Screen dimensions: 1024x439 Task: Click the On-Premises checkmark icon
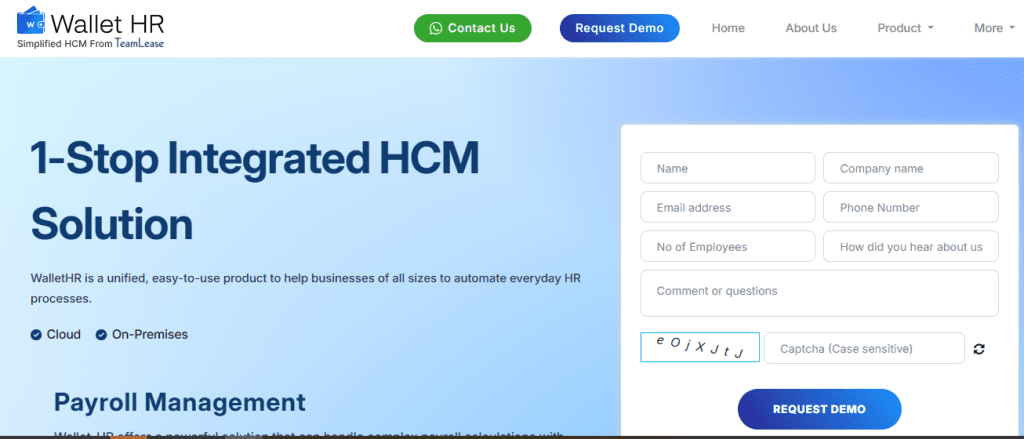point(101,335)
